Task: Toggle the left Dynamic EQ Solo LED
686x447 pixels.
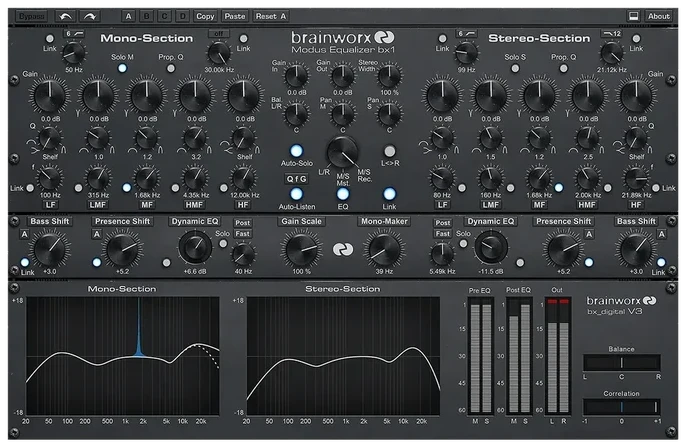Action: coord(223,244)
